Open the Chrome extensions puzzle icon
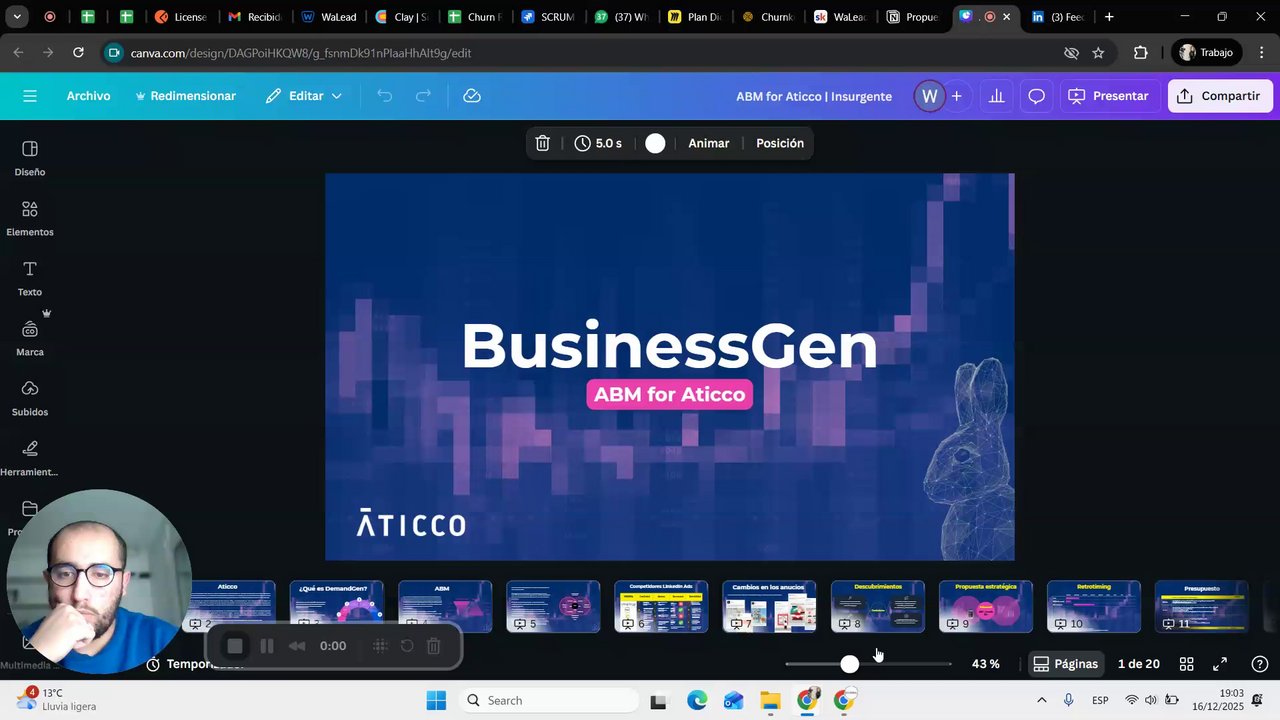1280x720 pixels. [1141, 53]
